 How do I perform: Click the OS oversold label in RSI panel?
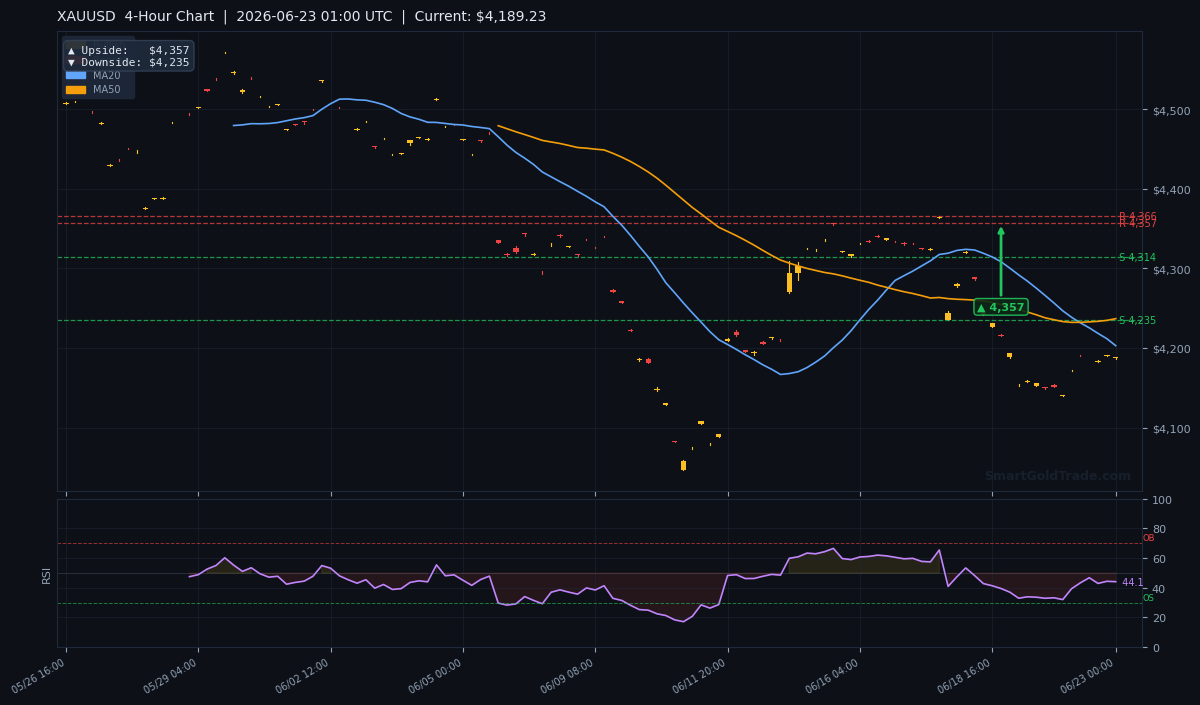[x=1148, y=597]
